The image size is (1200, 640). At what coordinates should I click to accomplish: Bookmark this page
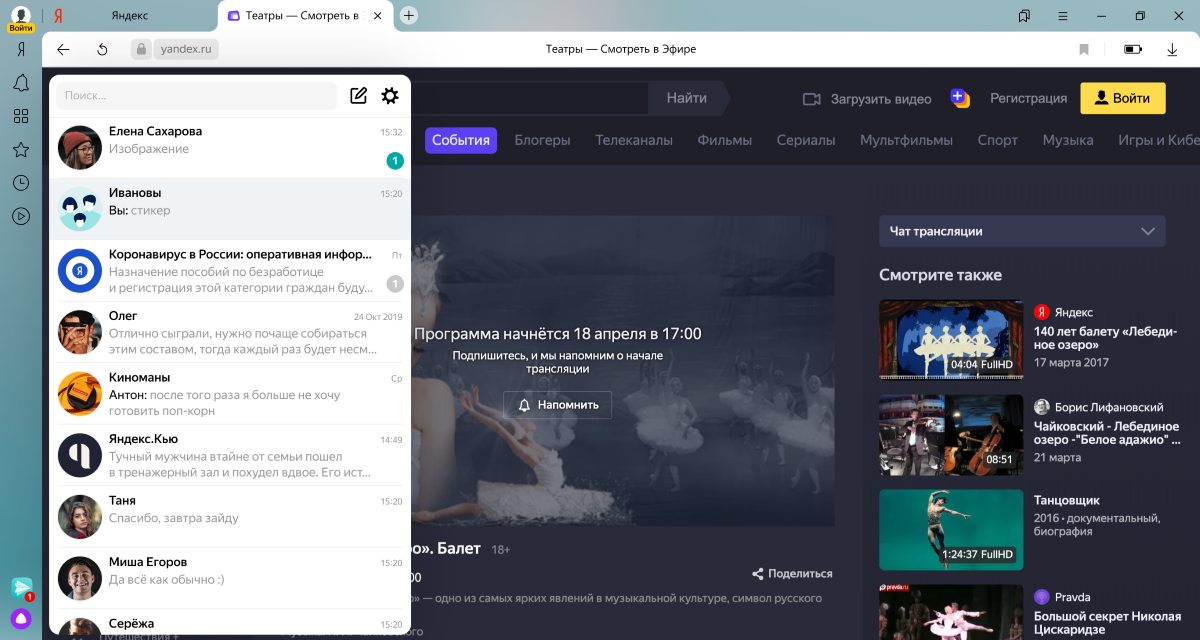click(x=1084, y=49)
